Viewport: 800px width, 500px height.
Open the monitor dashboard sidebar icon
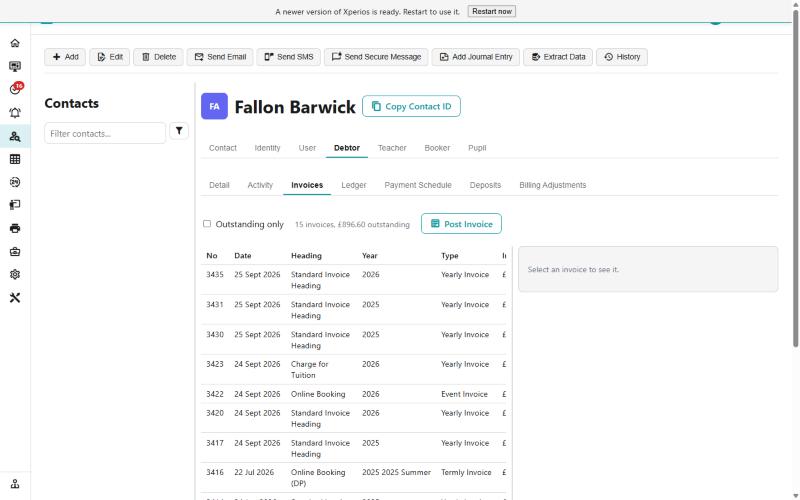point(15,66)
